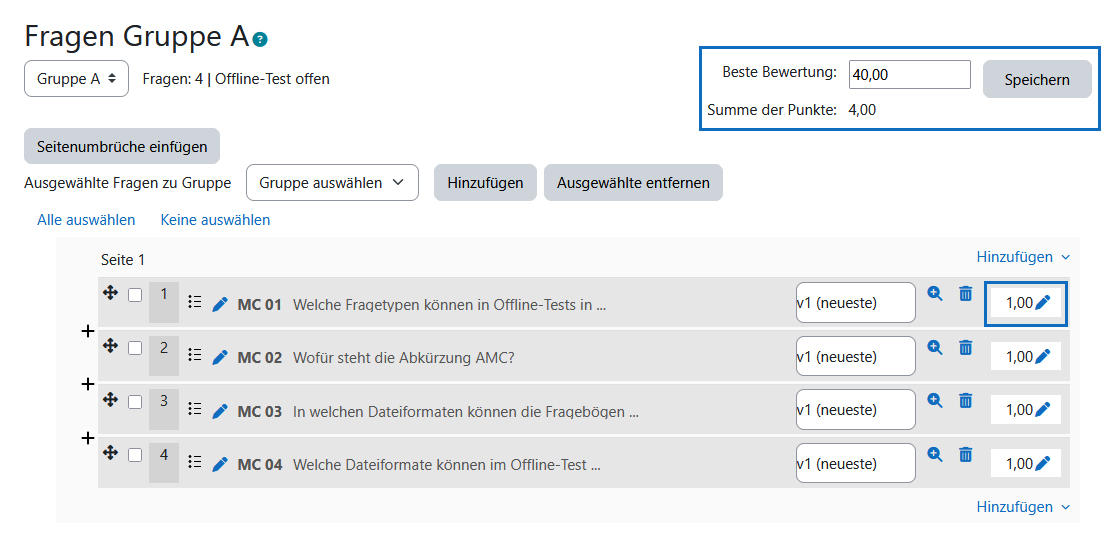The image size is (1110, 536).
Task: Open version dropdown for MC 01
Action: pyautogui.click(x=855, y=302)
